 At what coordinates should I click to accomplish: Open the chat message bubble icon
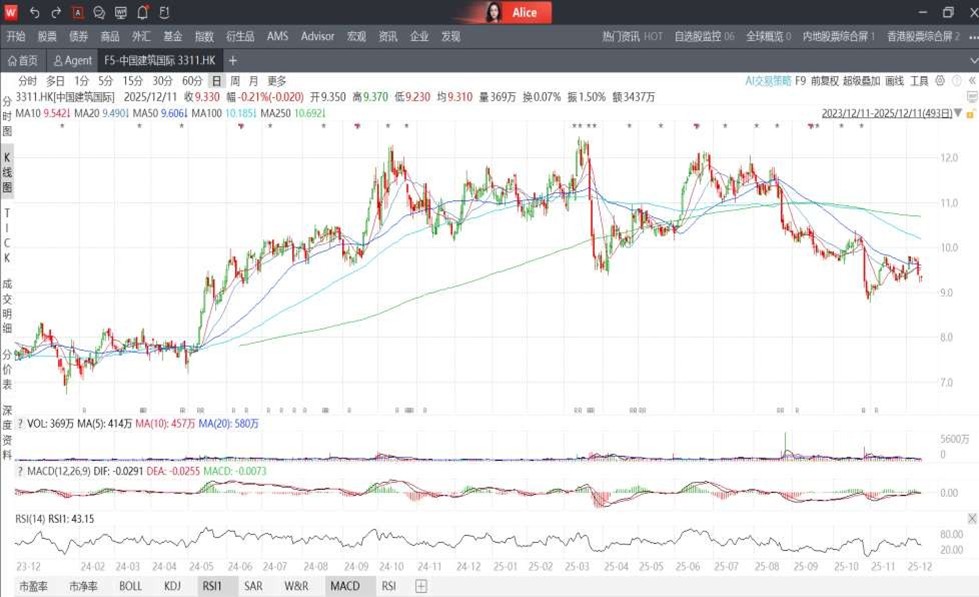[x=99, y=13]
